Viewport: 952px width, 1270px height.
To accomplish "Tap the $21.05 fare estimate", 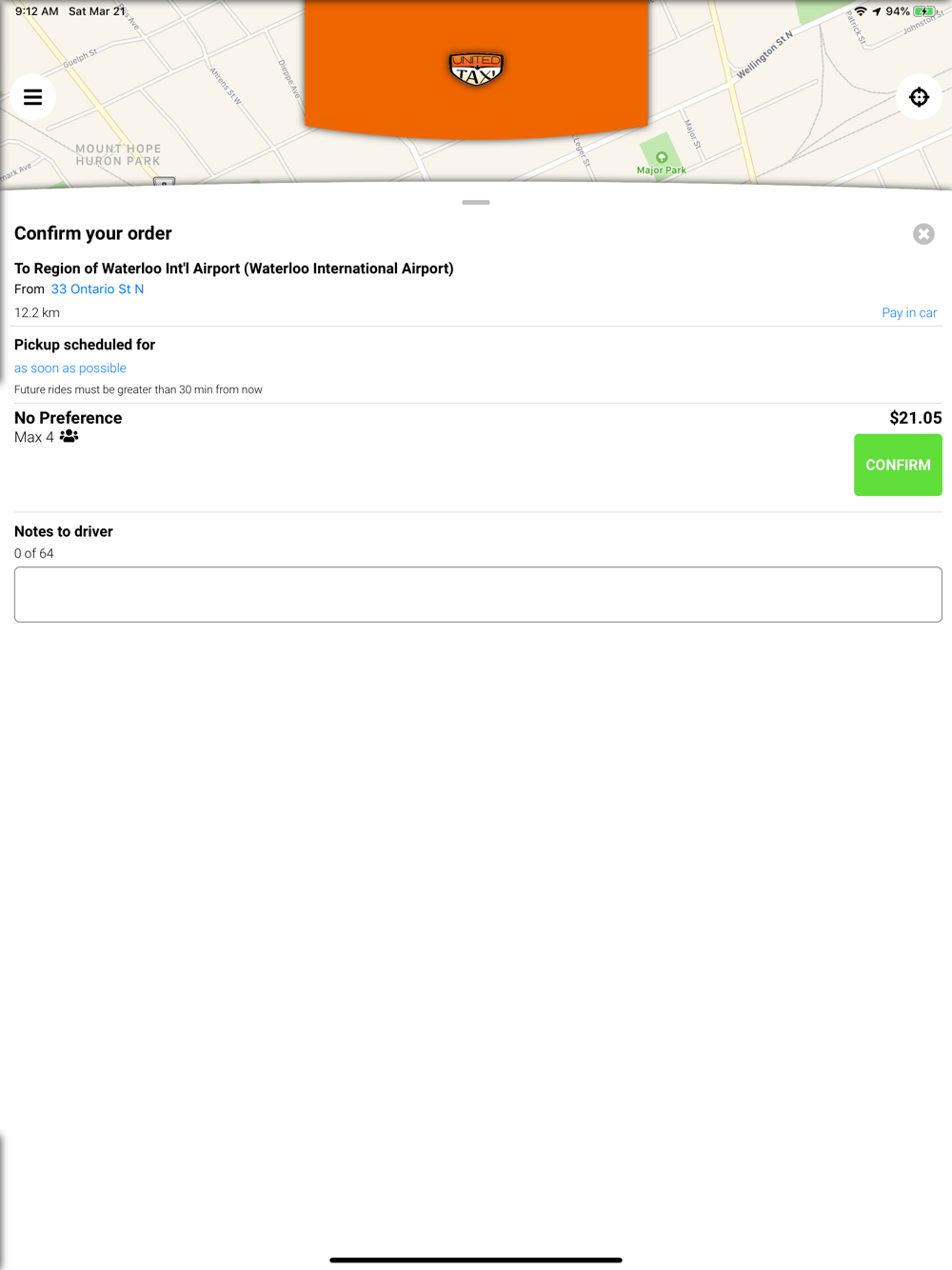I will click(915, 418).
